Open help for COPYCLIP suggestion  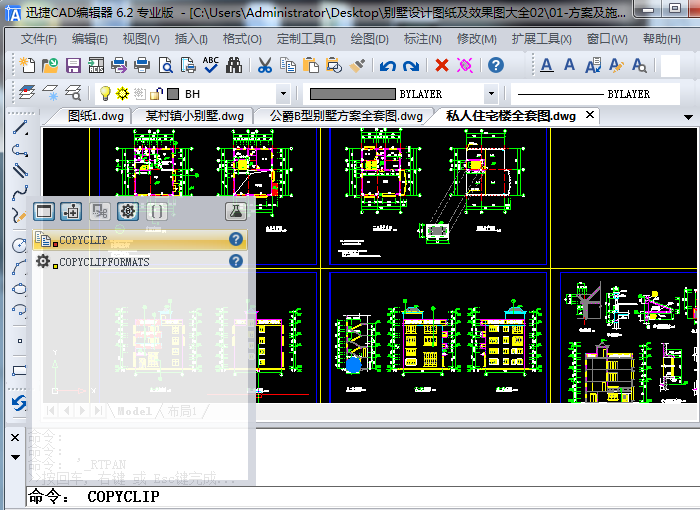point(236,239)
